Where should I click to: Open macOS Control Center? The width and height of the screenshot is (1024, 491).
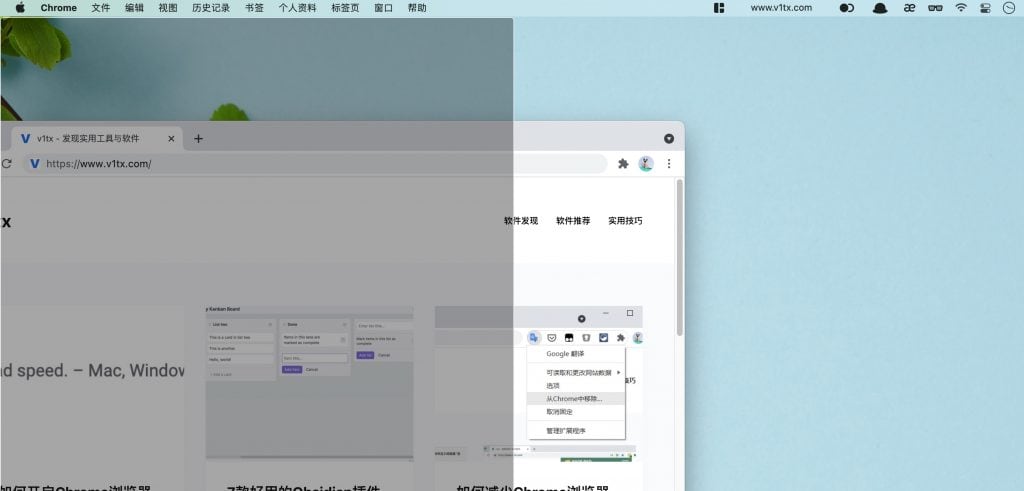[x=985, y=8]
